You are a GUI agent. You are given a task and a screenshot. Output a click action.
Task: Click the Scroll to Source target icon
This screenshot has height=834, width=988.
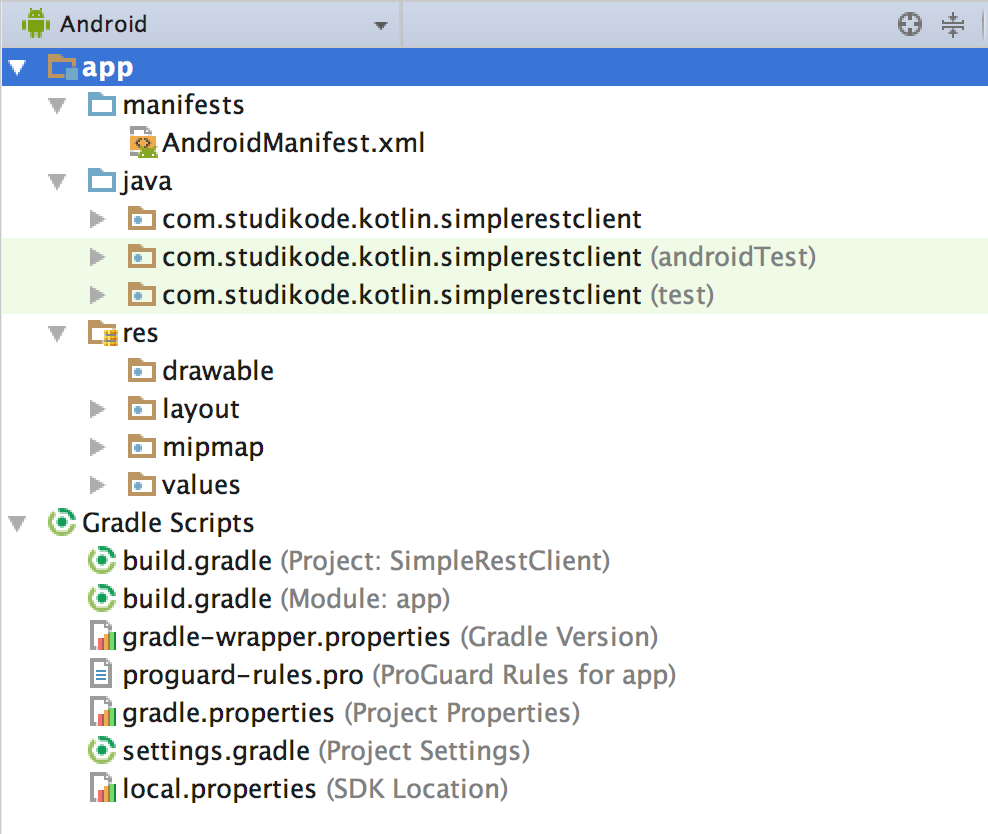[x=909, y=23]
